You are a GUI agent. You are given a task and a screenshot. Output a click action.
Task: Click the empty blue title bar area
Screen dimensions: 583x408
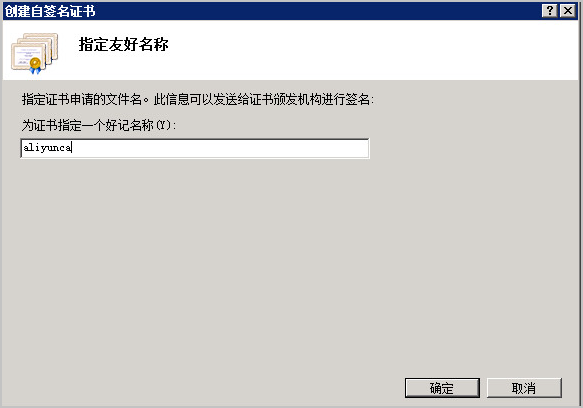[x=316, y=11]
